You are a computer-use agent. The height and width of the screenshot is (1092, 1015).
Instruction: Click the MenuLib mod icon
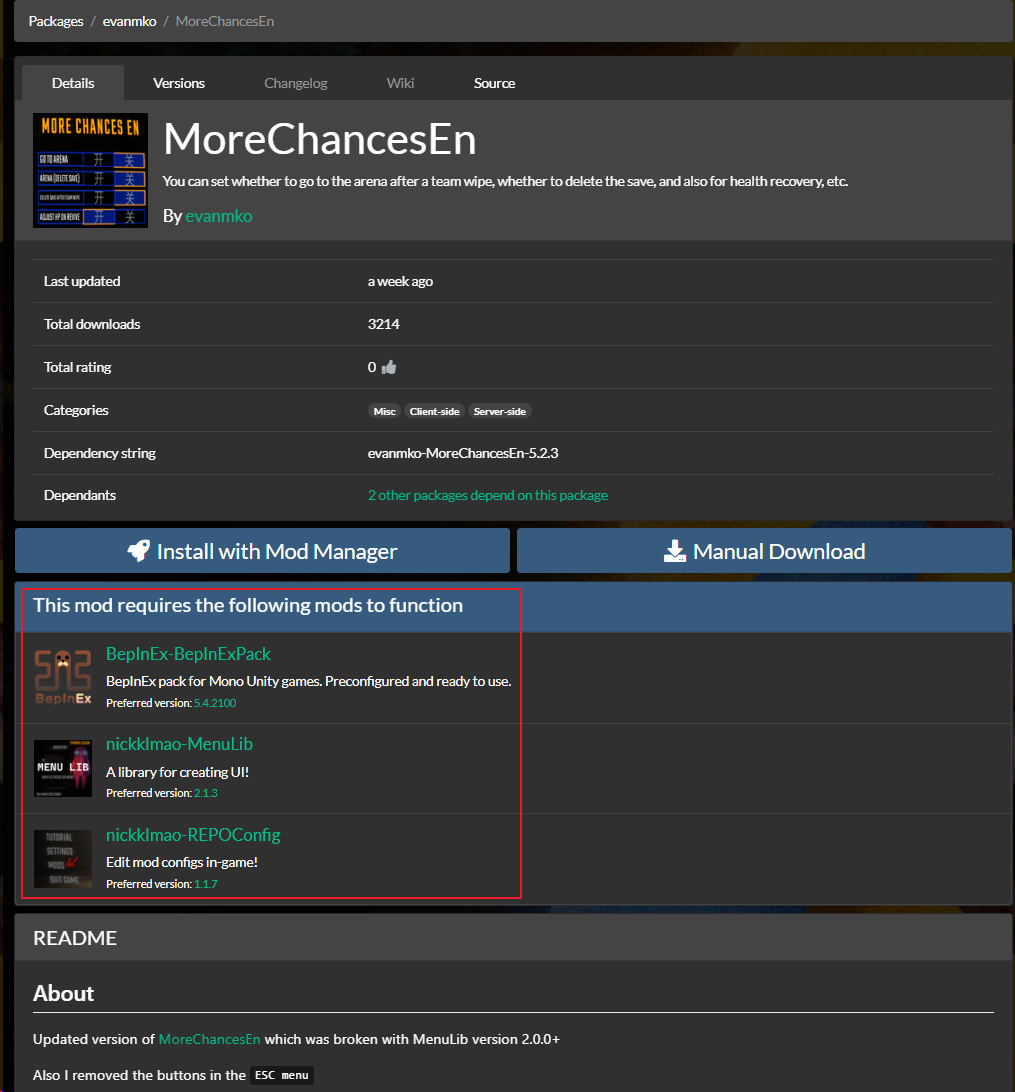tap(63, 768)
